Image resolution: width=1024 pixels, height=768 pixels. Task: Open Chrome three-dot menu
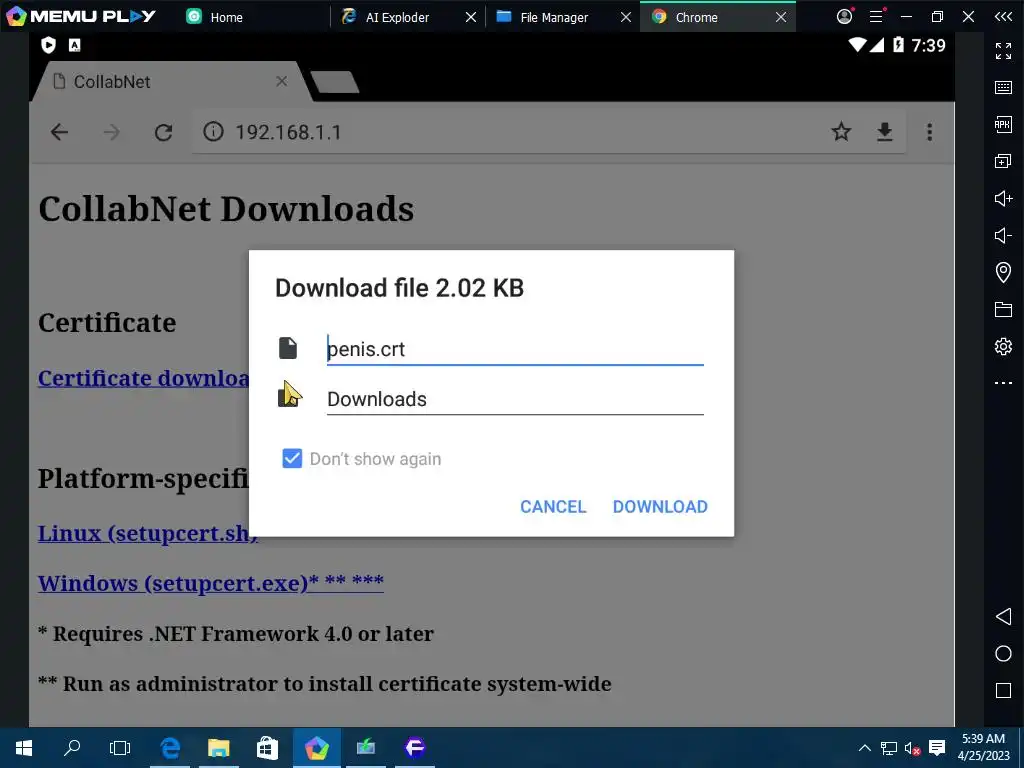pos(929,132)
